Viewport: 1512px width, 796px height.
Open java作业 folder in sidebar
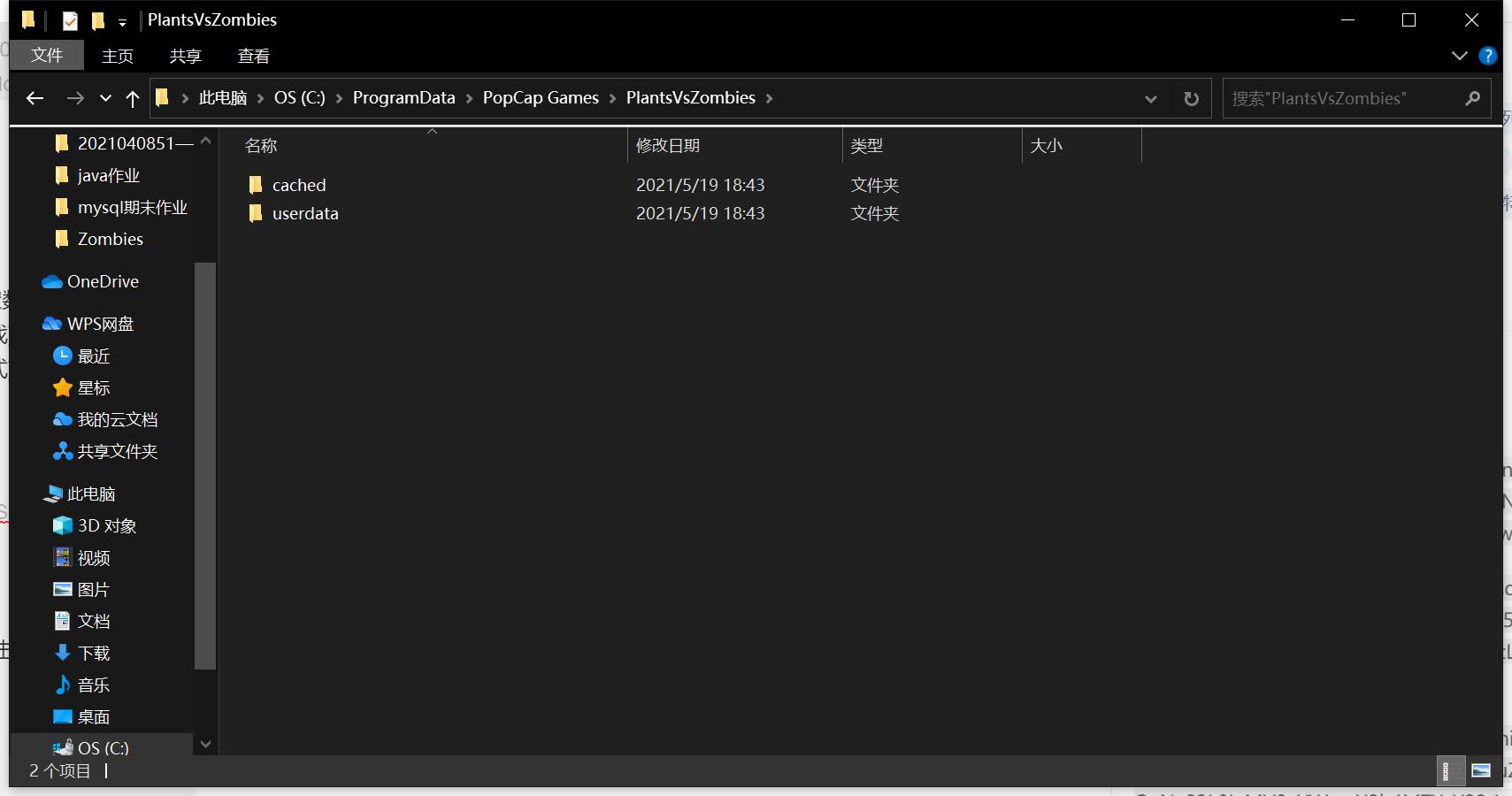[x=109, y=175]
